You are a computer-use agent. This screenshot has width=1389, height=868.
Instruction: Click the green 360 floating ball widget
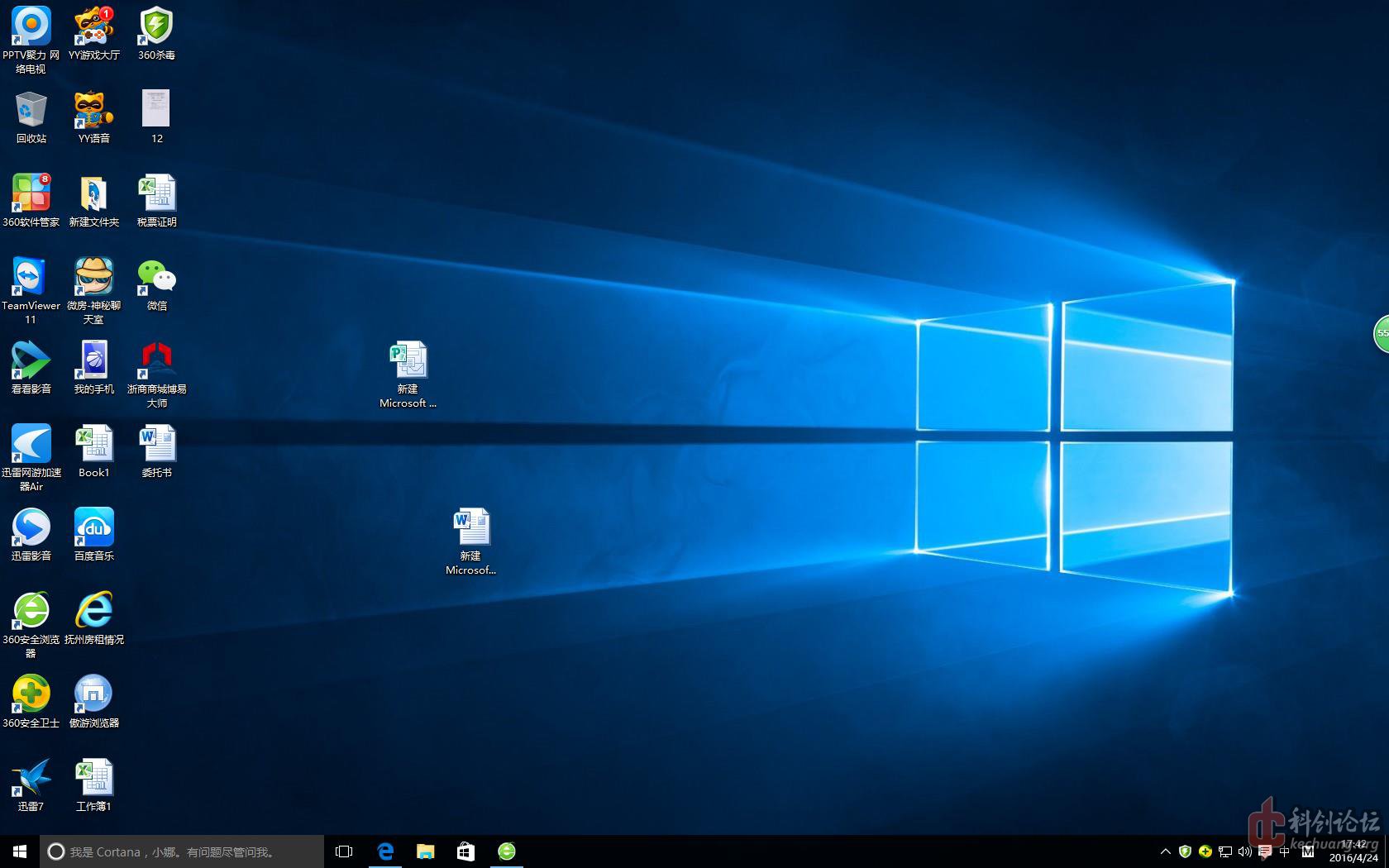tap(1382, 333)
